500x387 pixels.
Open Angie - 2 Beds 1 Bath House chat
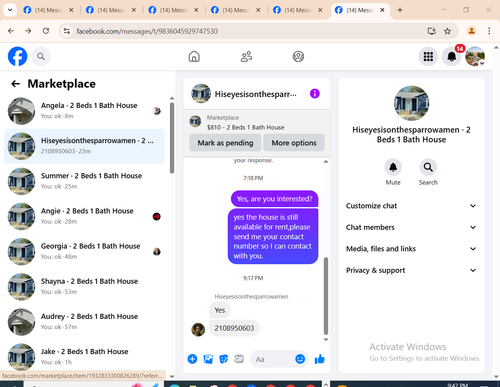click(84, 216)
